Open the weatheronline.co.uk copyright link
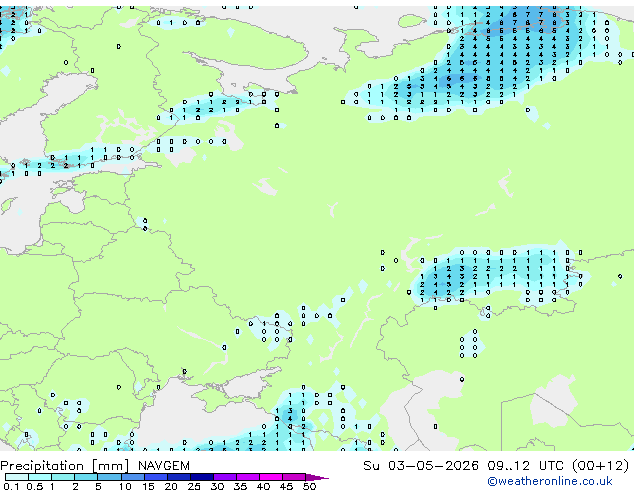 [550, 481]
